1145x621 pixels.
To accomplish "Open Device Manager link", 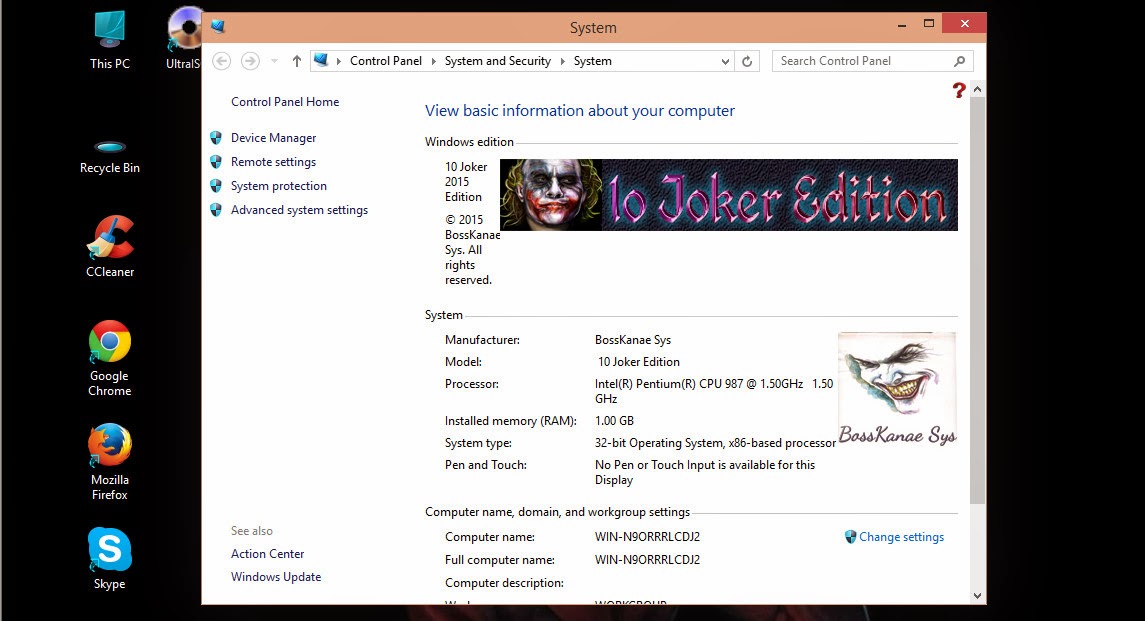I will [273, 137].
